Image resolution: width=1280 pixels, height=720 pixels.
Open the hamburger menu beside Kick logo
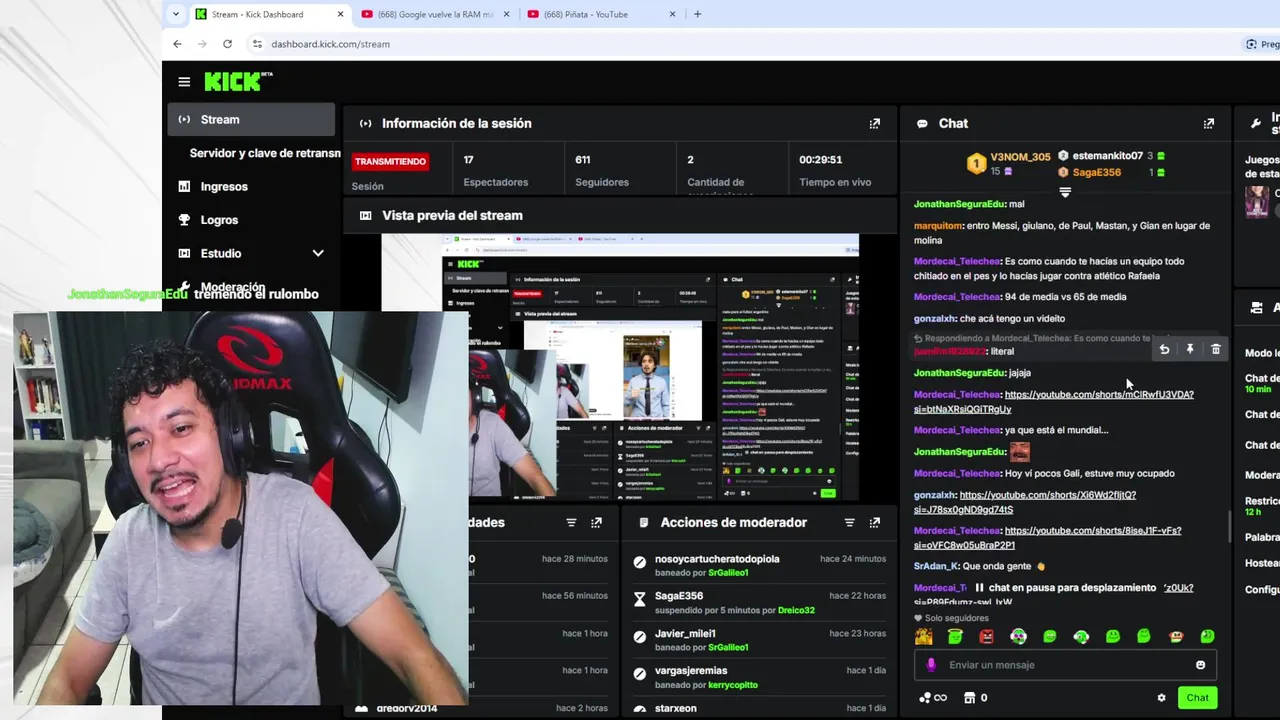coord(184,82)
